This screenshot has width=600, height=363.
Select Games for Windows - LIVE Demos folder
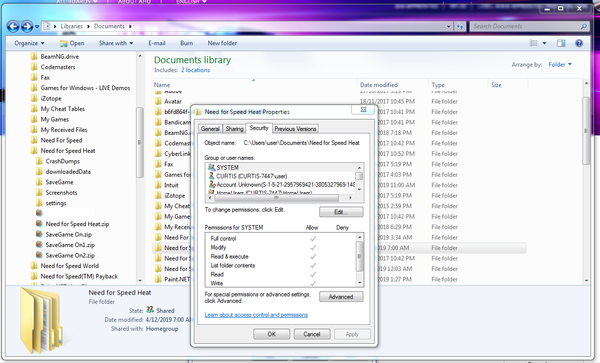pos(85,88)
